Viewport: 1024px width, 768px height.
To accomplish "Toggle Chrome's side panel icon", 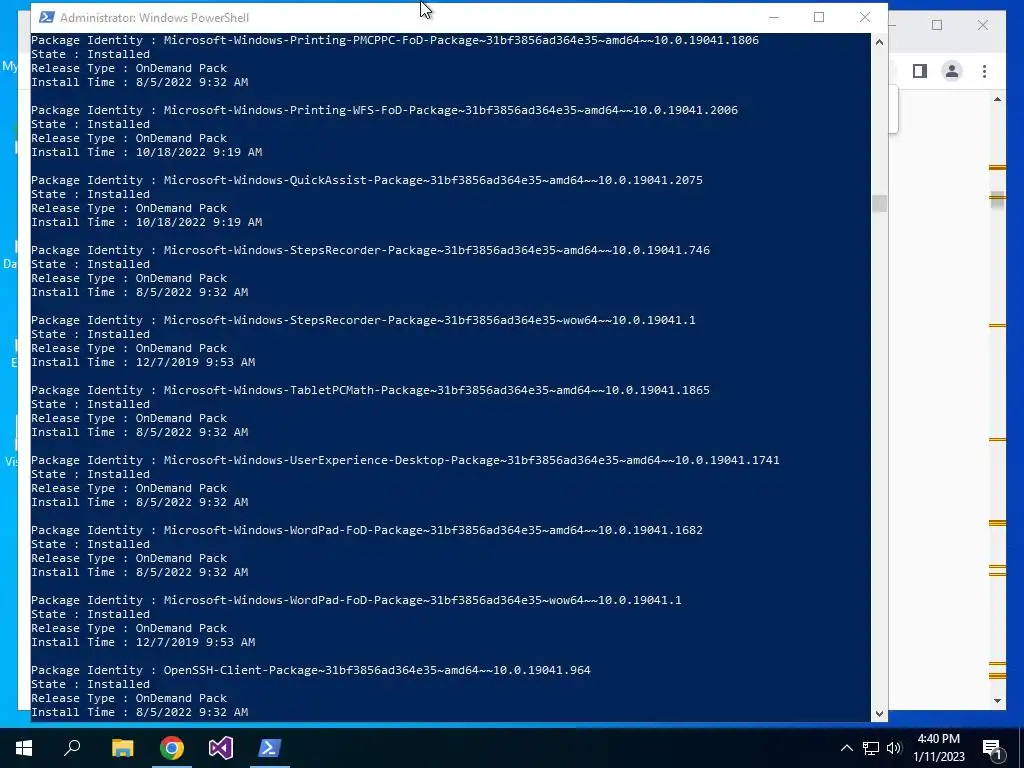I will coord(920,71).
